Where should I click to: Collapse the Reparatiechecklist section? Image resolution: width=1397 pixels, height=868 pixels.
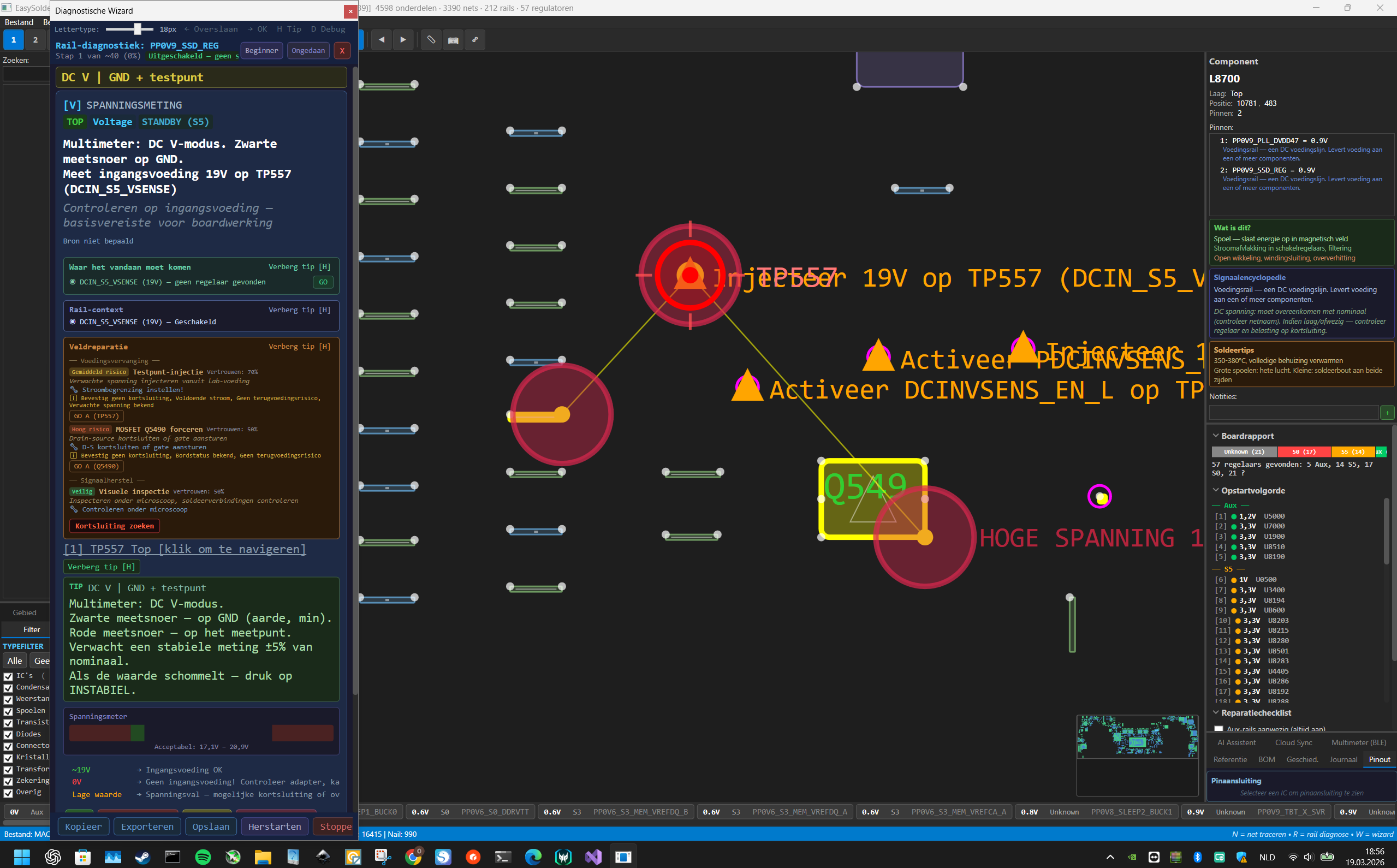pos(1216,712)
